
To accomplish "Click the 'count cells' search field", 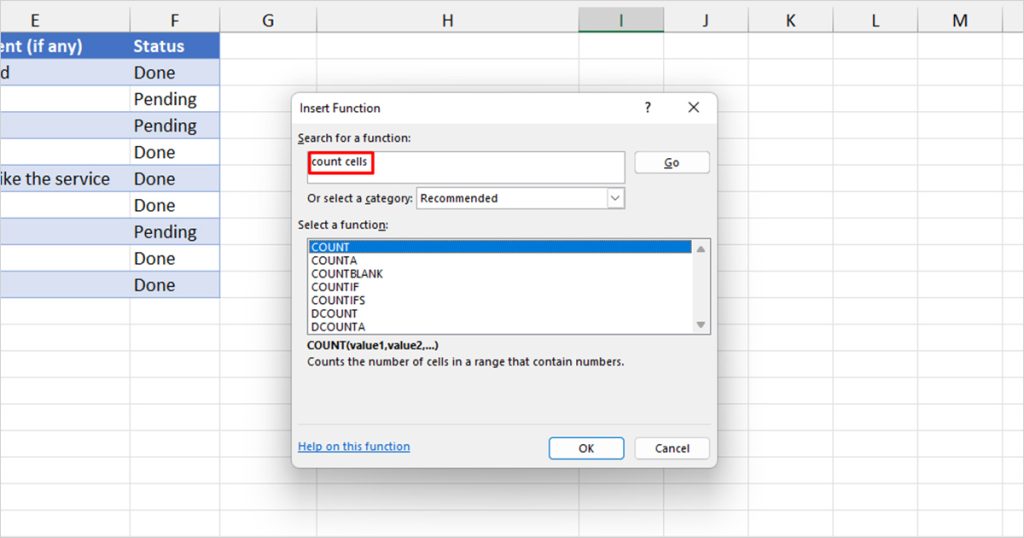I will tap(466, 167).
